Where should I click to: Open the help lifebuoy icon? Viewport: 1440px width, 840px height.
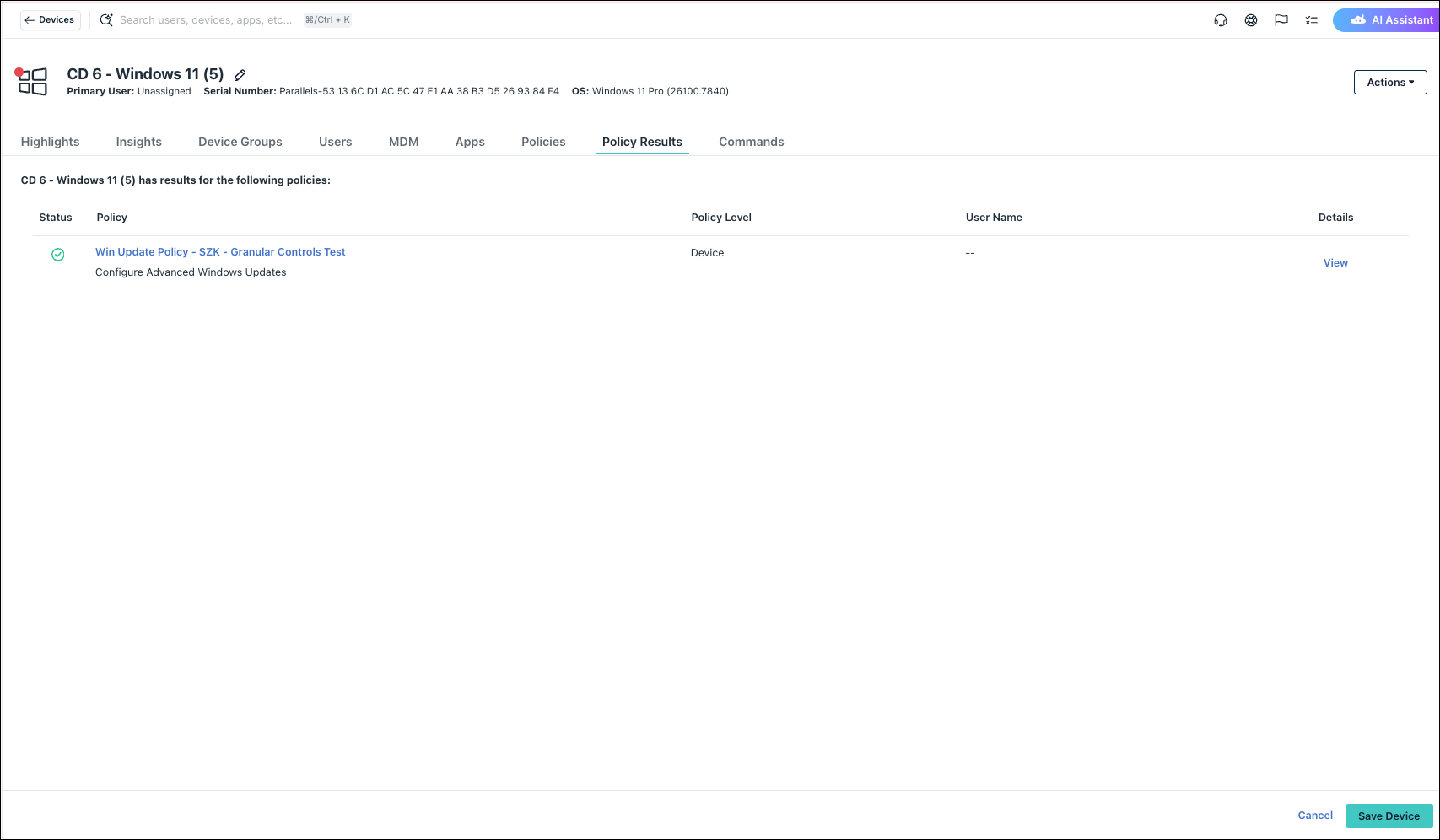pyautogui.click(x=1251, y=20)
